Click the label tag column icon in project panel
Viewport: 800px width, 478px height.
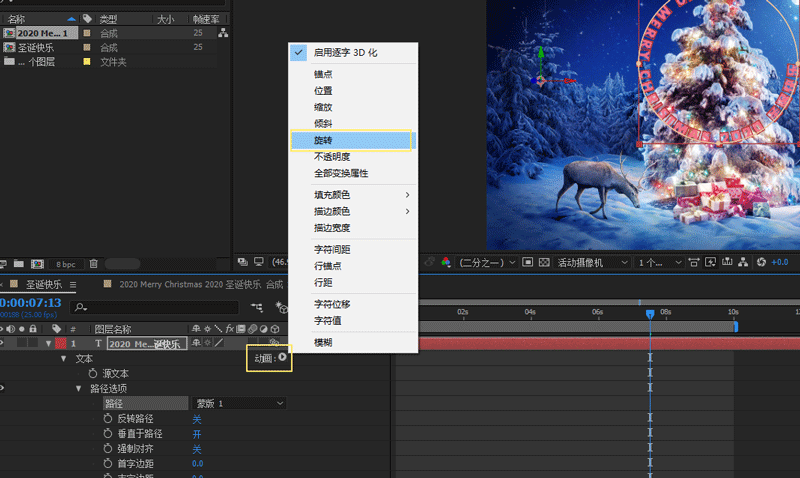coord(87,19)
